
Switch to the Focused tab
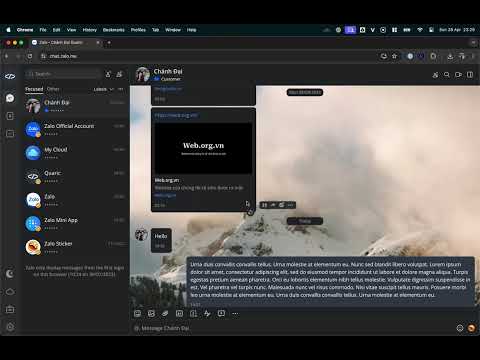(x=34, y=89)
